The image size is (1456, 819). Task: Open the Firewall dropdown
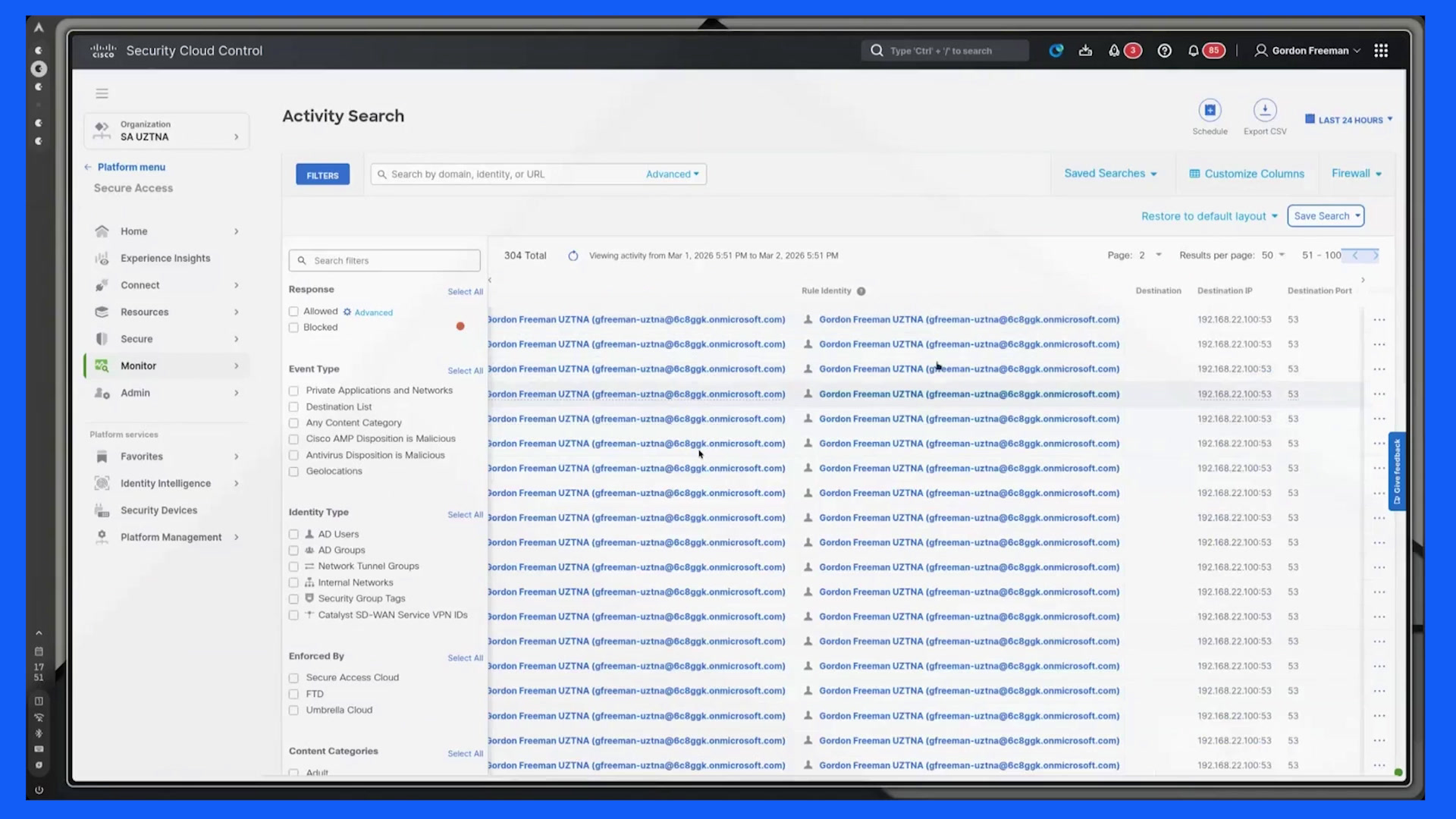click(x=1356, y=174)
